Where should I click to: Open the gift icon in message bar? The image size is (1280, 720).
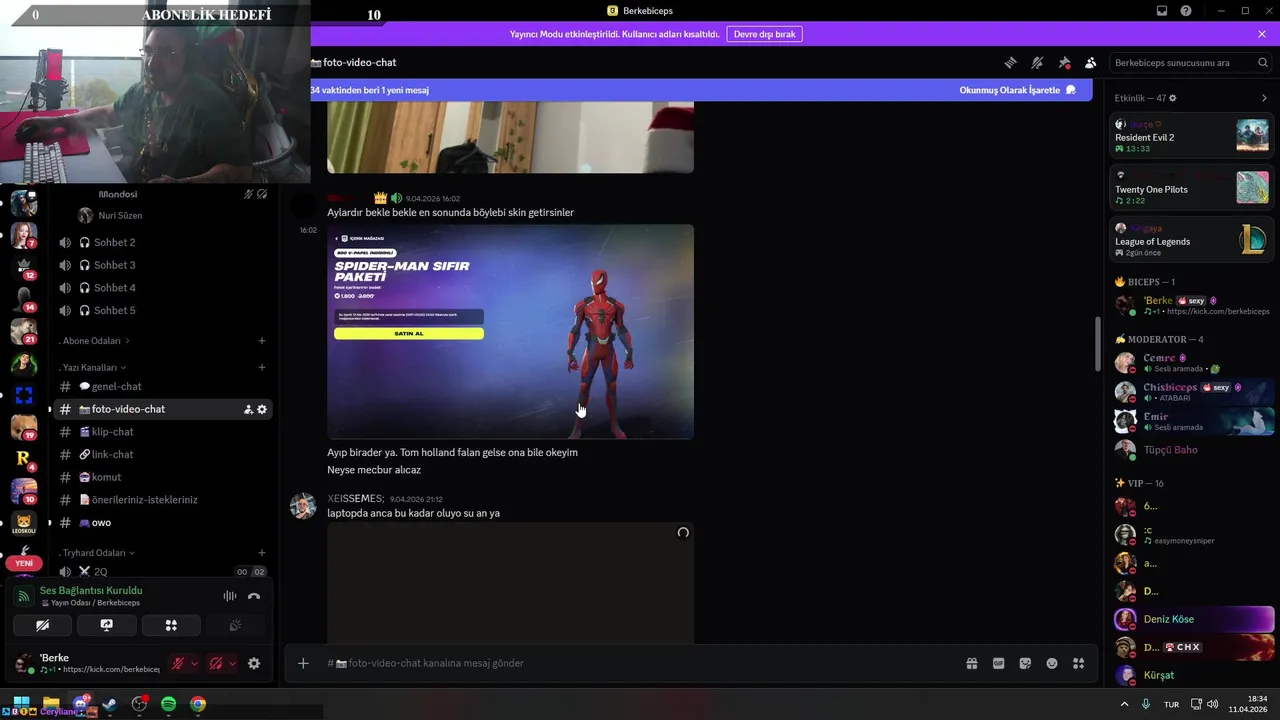971,663
